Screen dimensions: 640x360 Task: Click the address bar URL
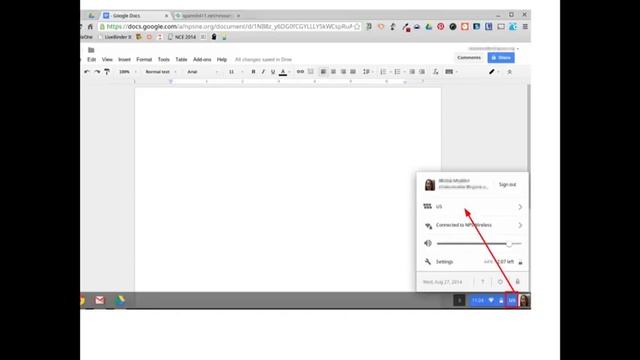tap(229, 27)
